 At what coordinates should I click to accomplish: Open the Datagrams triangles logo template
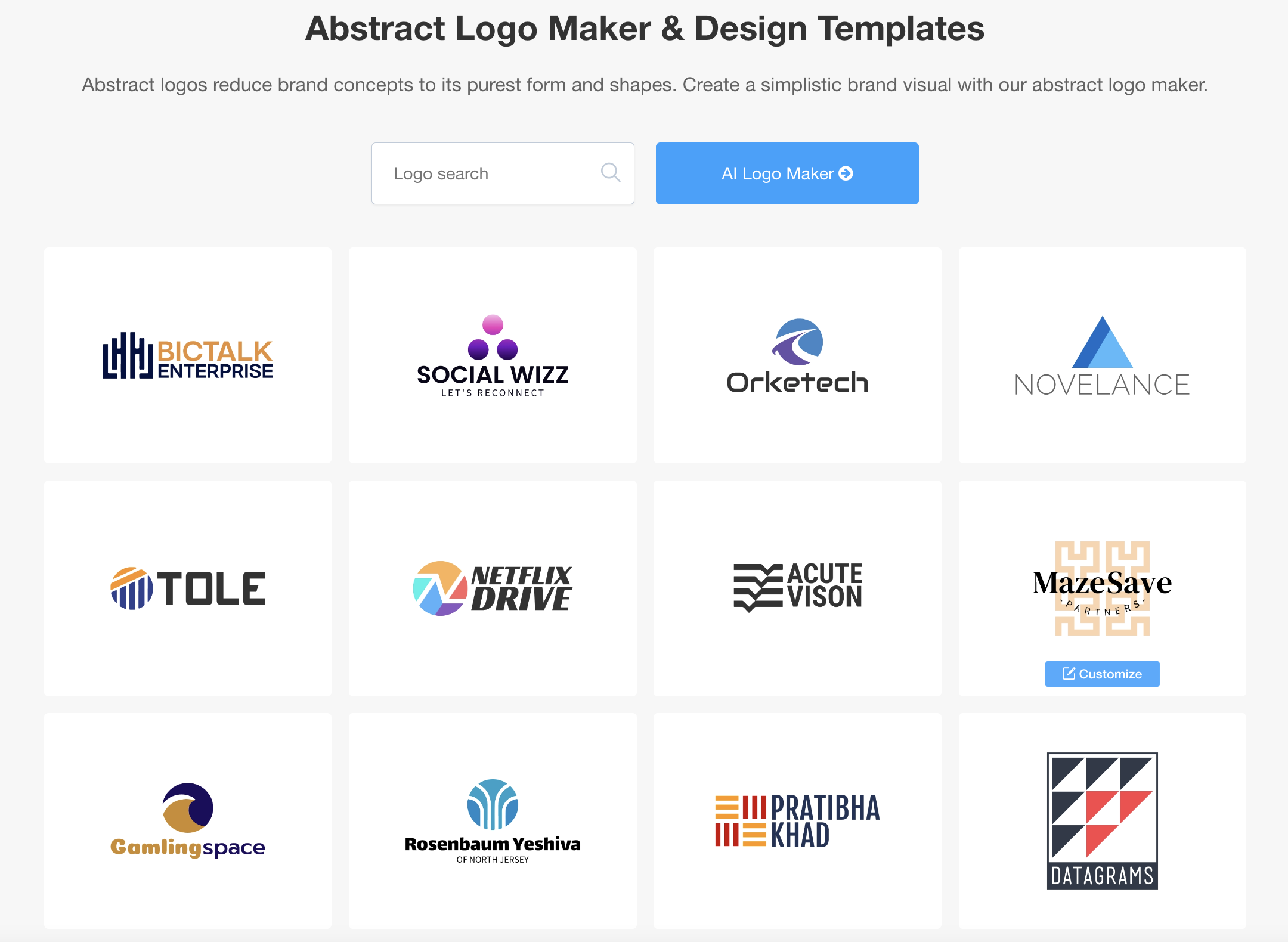(1101, 821)
